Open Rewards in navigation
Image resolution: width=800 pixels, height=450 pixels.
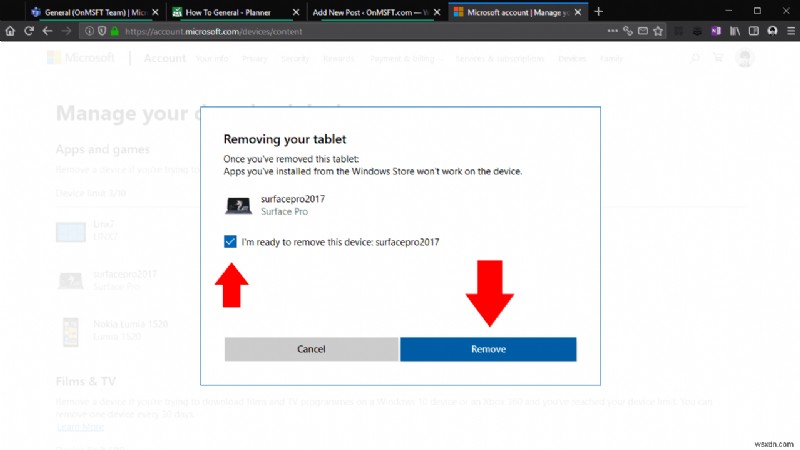tap(338, 59)
